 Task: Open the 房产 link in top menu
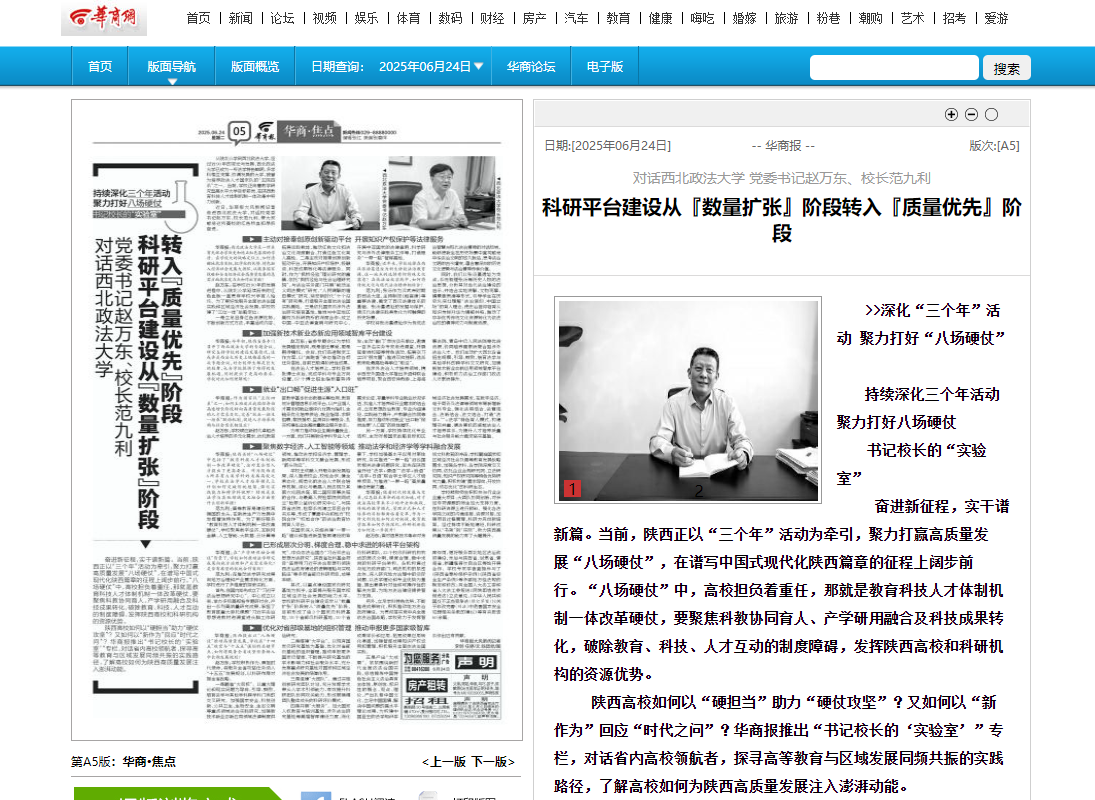534,18
